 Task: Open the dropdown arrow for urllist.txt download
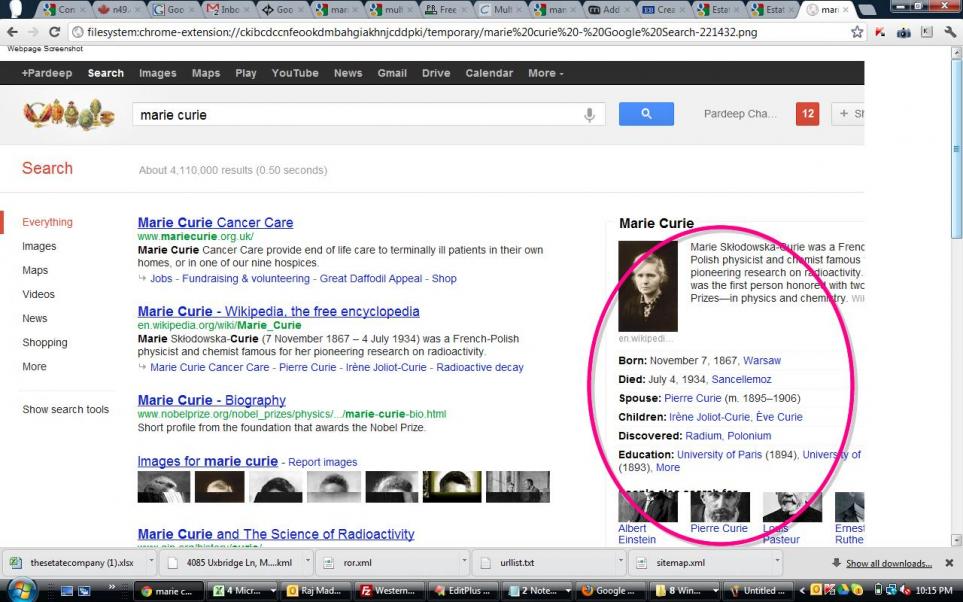pos(621,561)
